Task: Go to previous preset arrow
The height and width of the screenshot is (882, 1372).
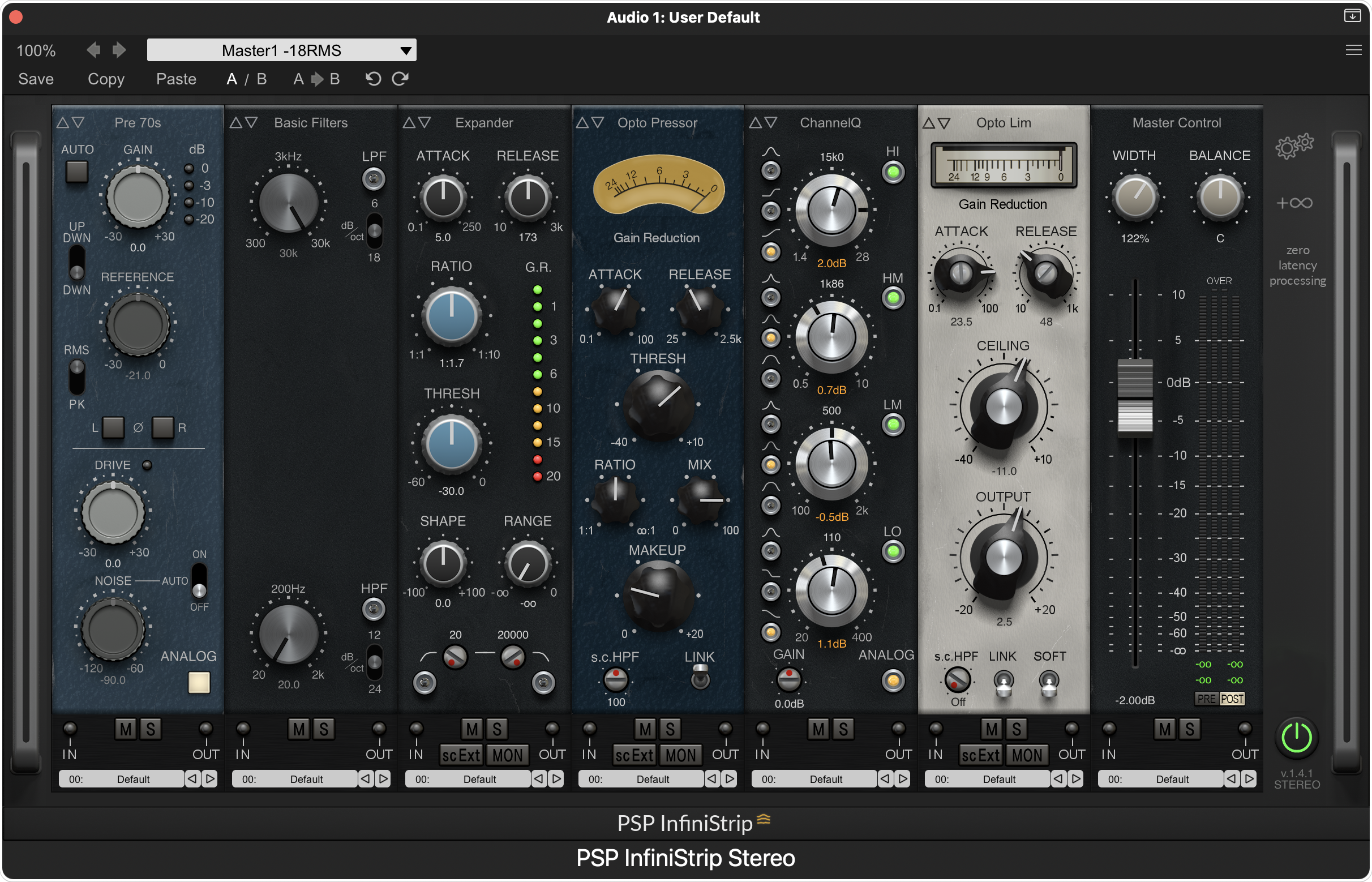Action: pos(93,50)
